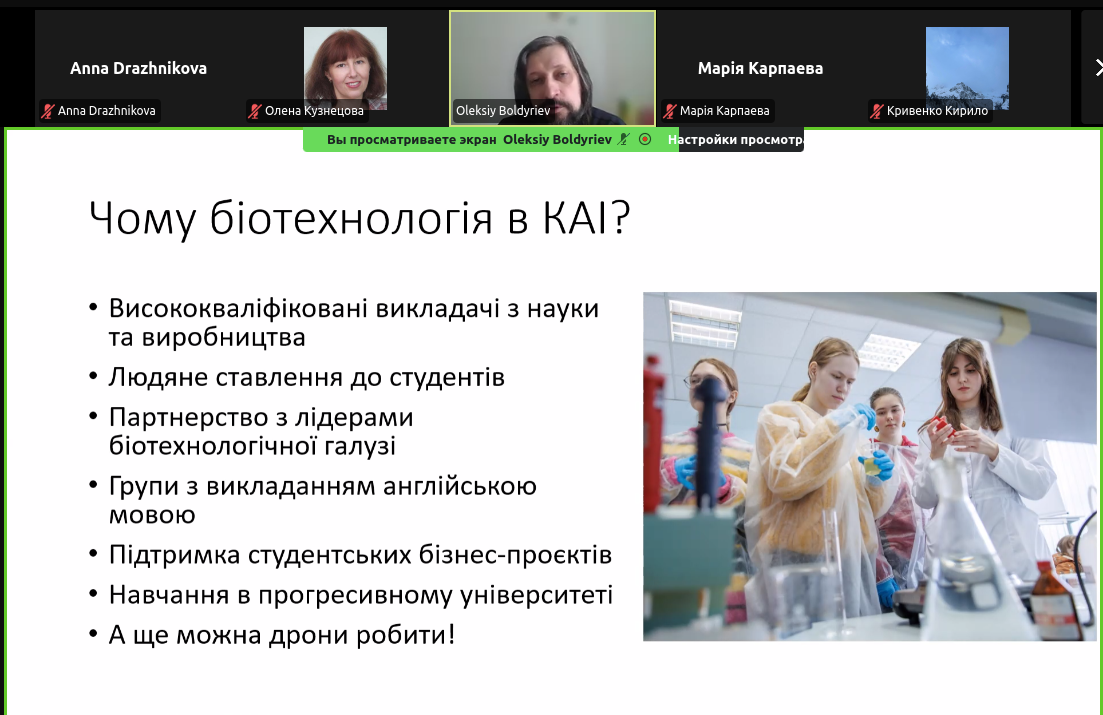Click the laboratory students photo on slide
This screenshot has height=715, width=1103.
pyautogui.click(x=869, y=466)
